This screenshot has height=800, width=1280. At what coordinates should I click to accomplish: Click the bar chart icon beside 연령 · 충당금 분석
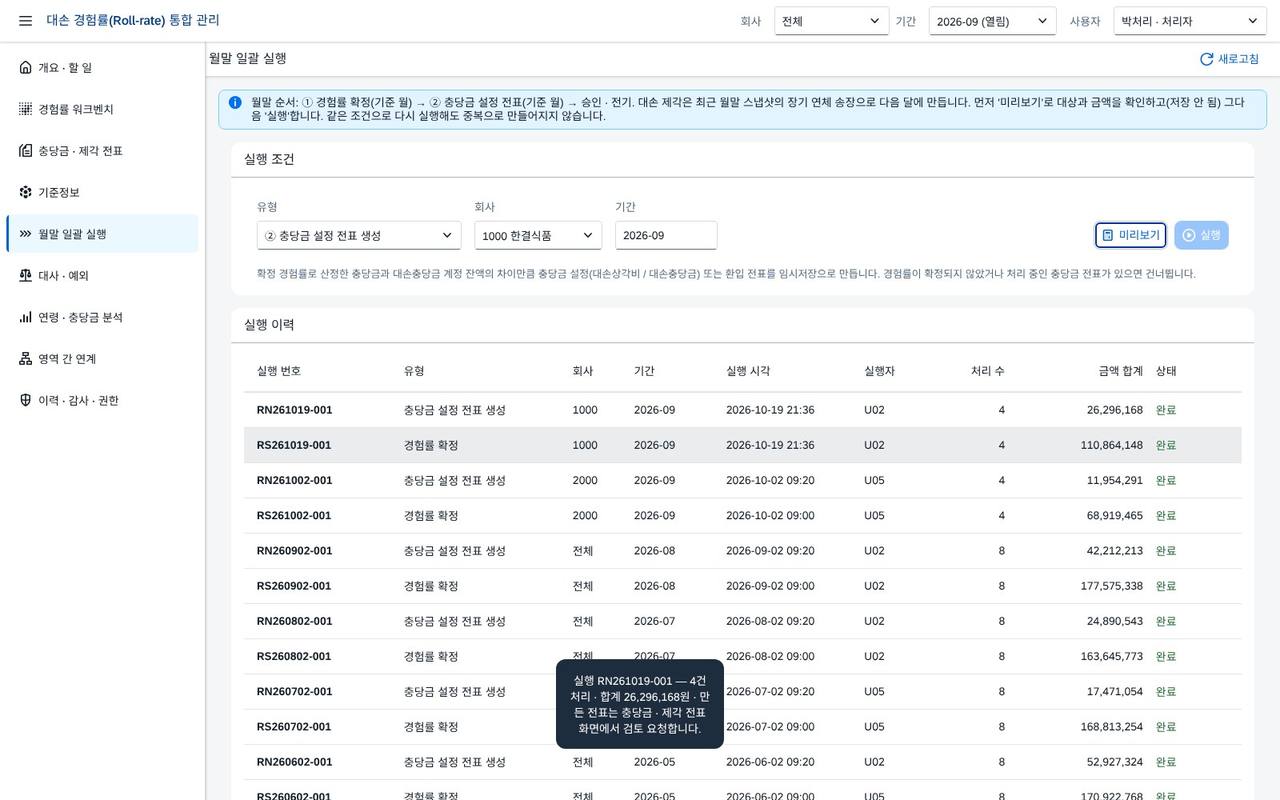(25, 317)
